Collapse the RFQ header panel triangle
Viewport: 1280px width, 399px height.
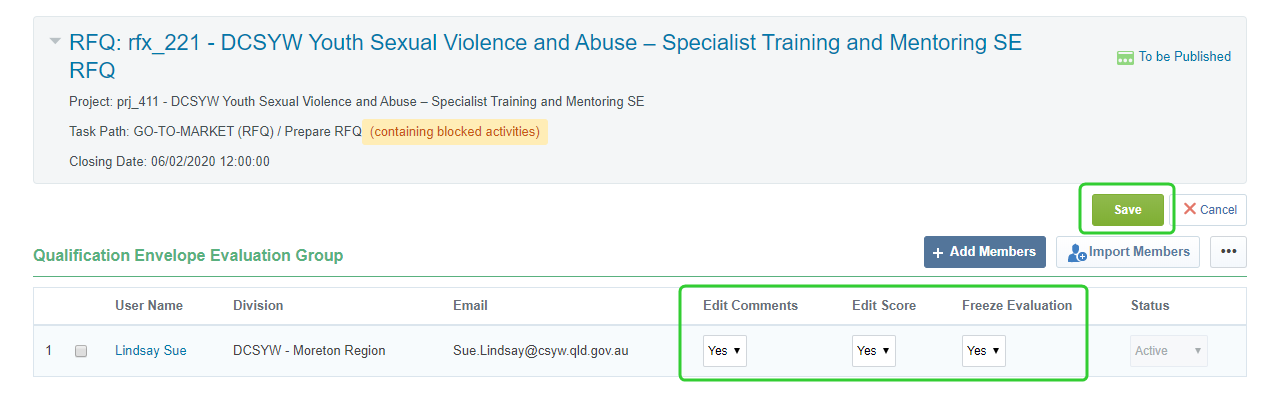tap(54, 42)
